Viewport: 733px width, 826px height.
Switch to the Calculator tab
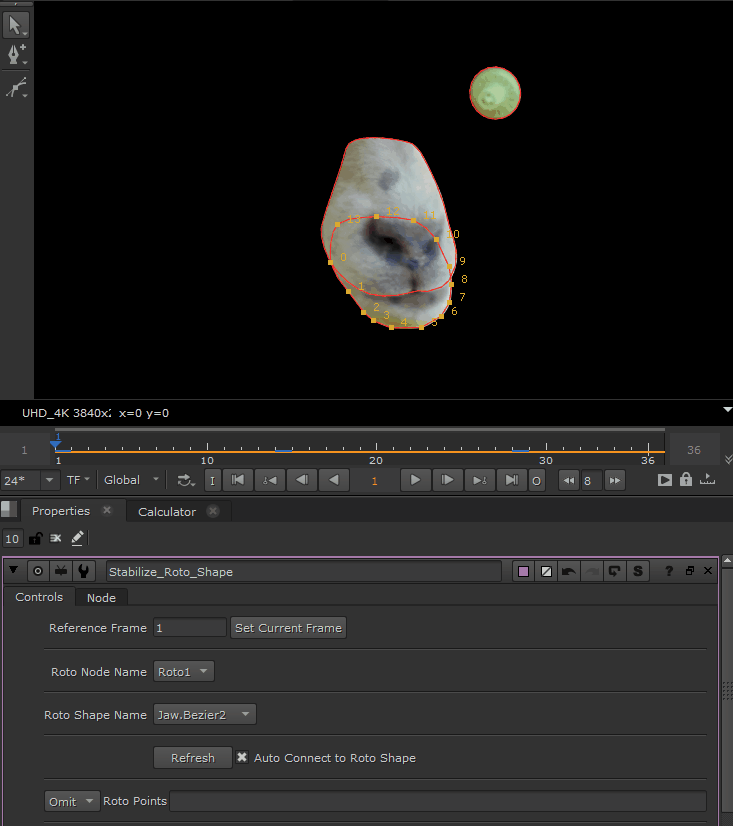pos(167,511)
